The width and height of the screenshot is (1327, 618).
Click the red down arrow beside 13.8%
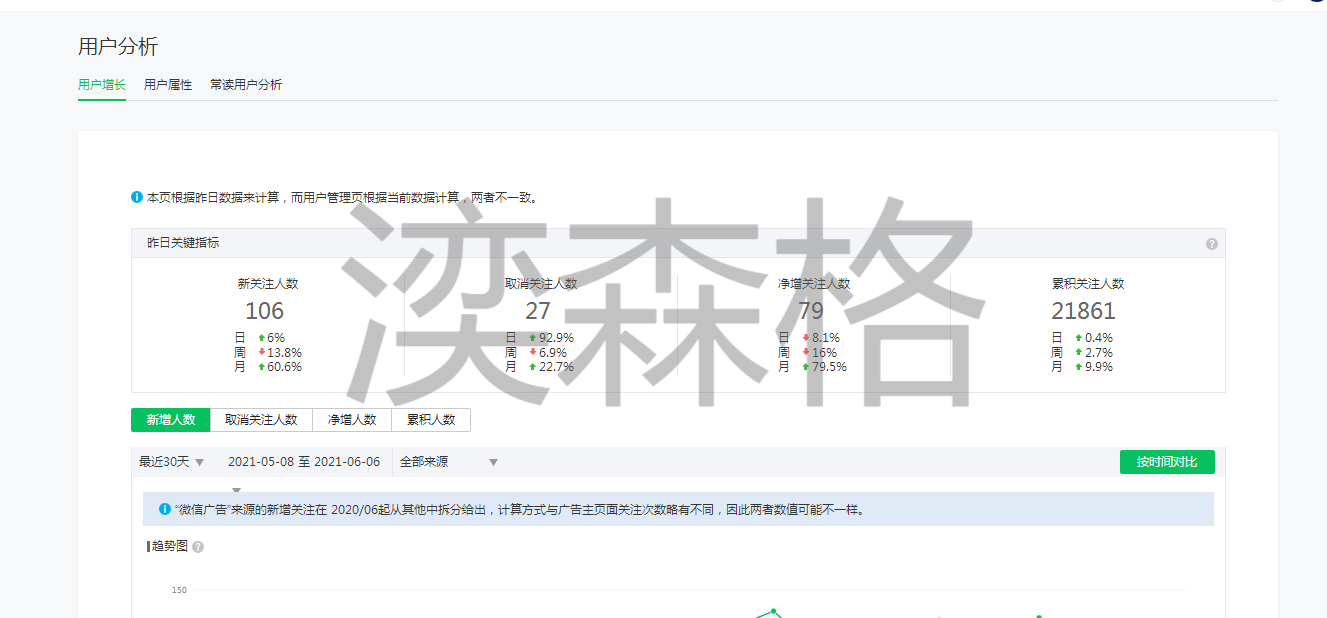[x=262, y=352]
